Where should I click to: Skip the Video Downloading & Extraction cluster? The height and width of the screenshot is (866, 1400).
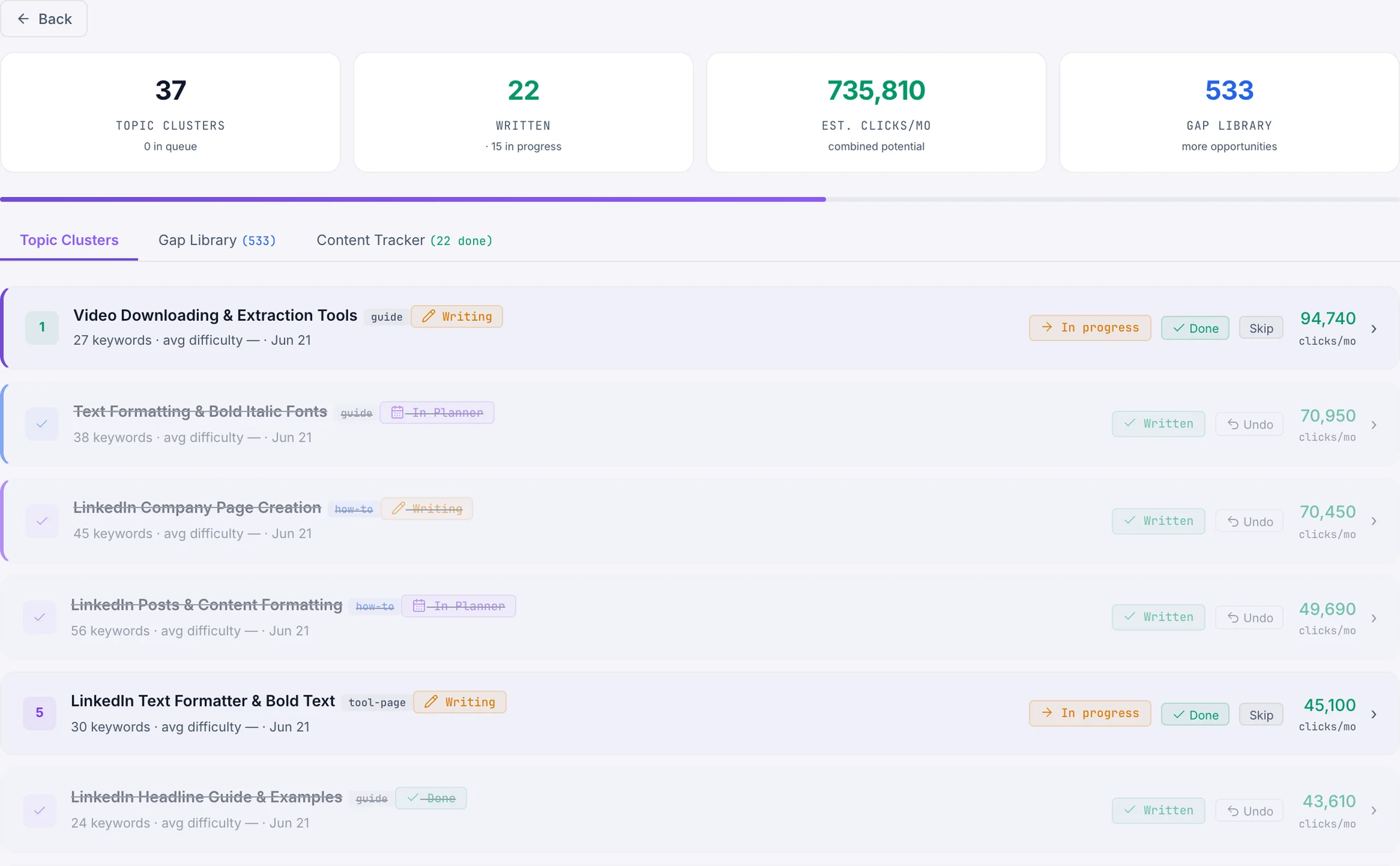[1261, 328]
